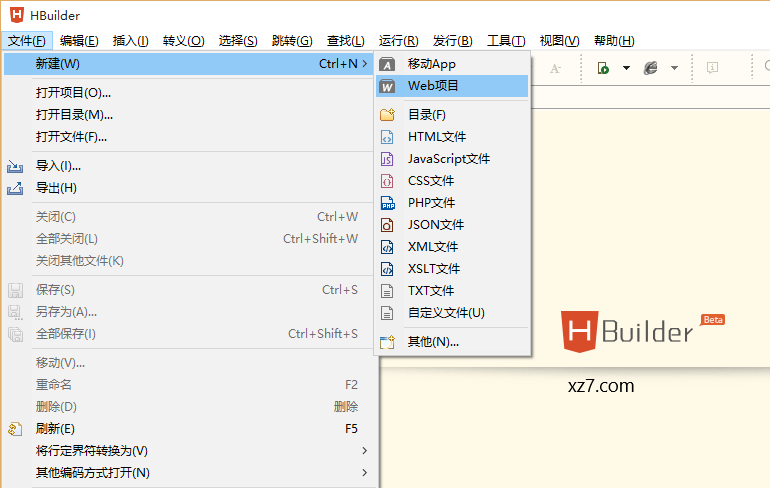Image resolution: width=770 pixels, height=488 pixels.
Task: Select 移动App in new submenu
Action: point(452,64)
